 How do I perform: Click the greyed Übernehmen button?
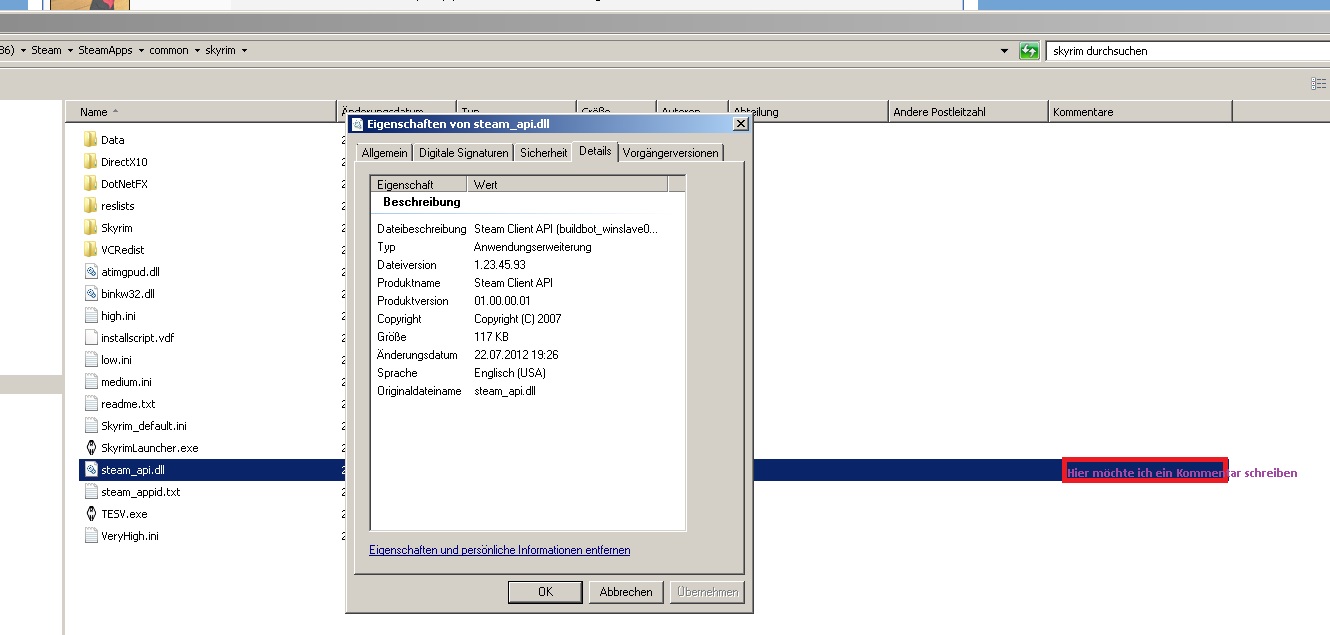707,592
